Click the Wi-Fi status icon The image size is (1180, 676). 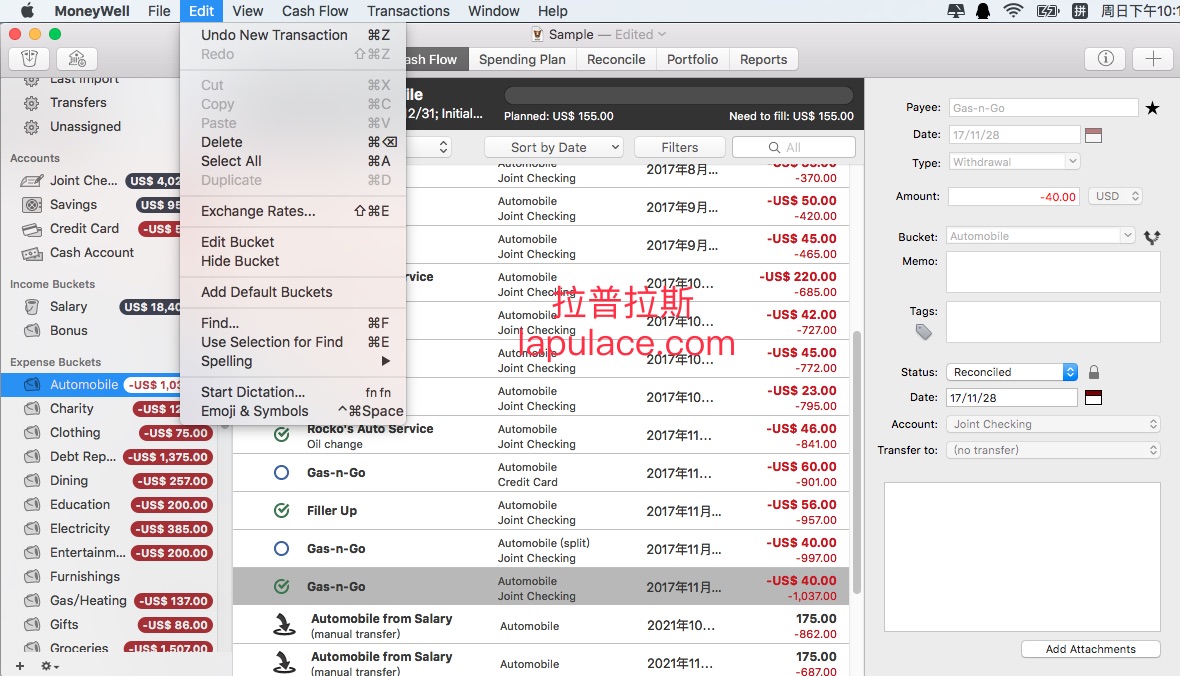1014,11
